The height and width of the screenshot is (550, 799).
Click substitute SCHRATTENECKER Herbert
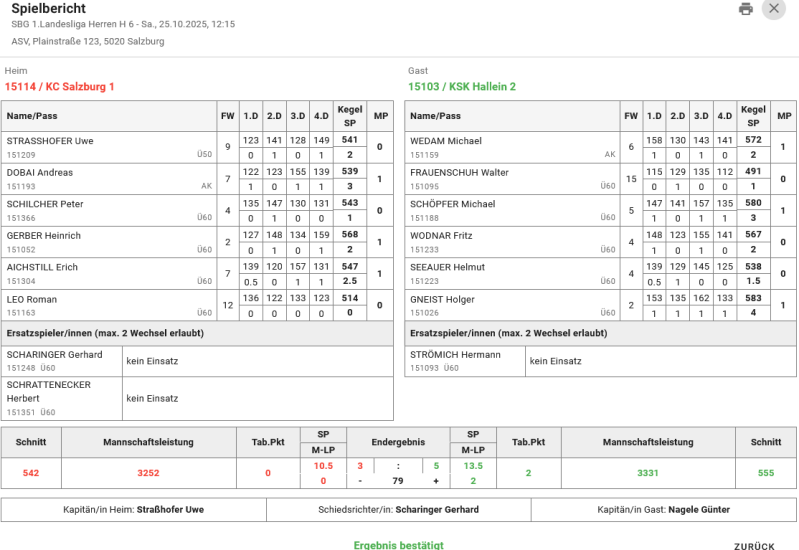coord(48,391)
